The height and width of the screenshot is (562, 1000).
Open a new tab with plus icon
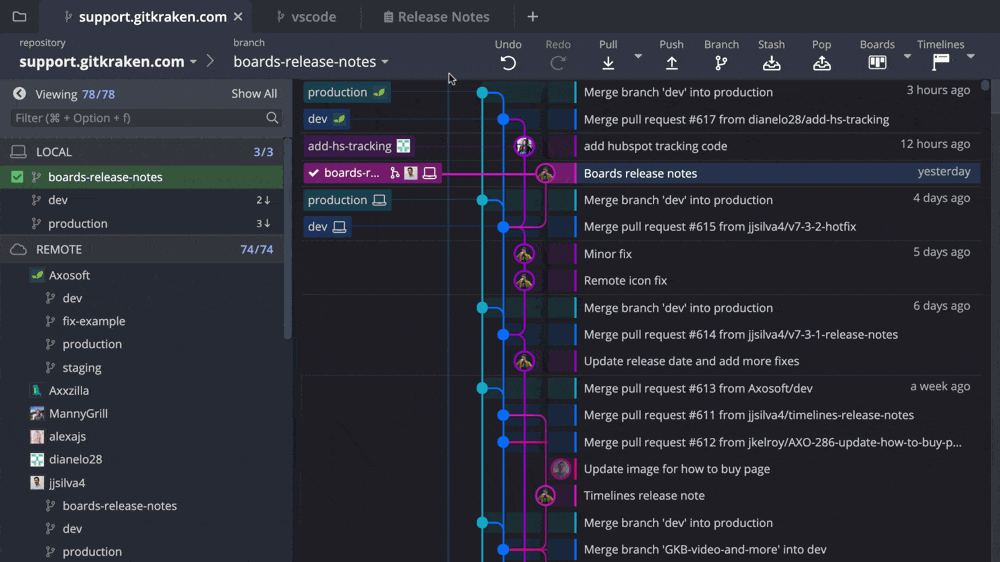point(533,17)
